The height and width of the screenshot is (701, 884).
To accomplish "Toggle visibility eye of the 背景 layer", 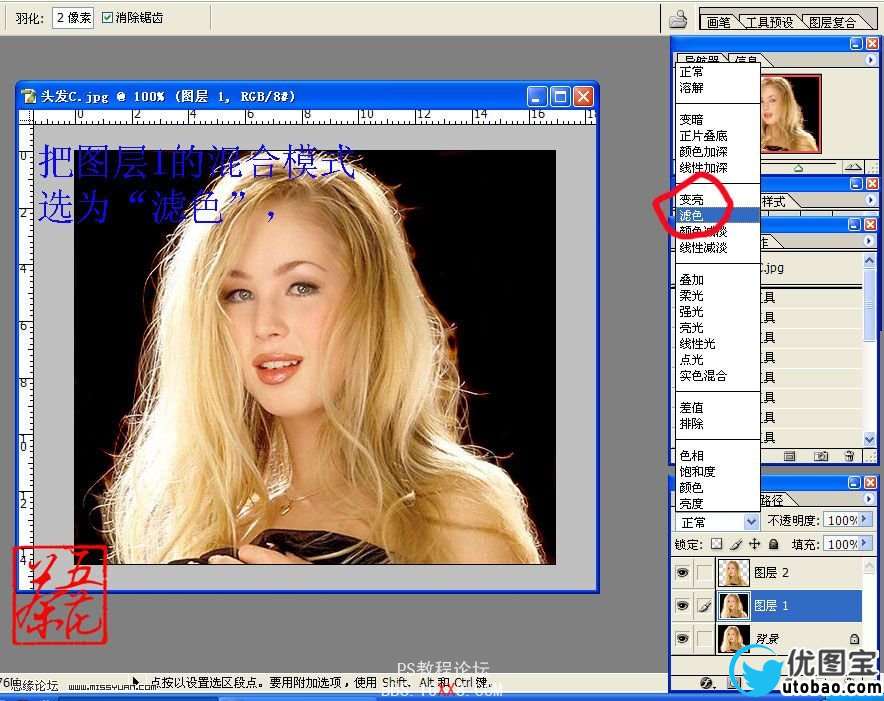I will tap(682, 638).
